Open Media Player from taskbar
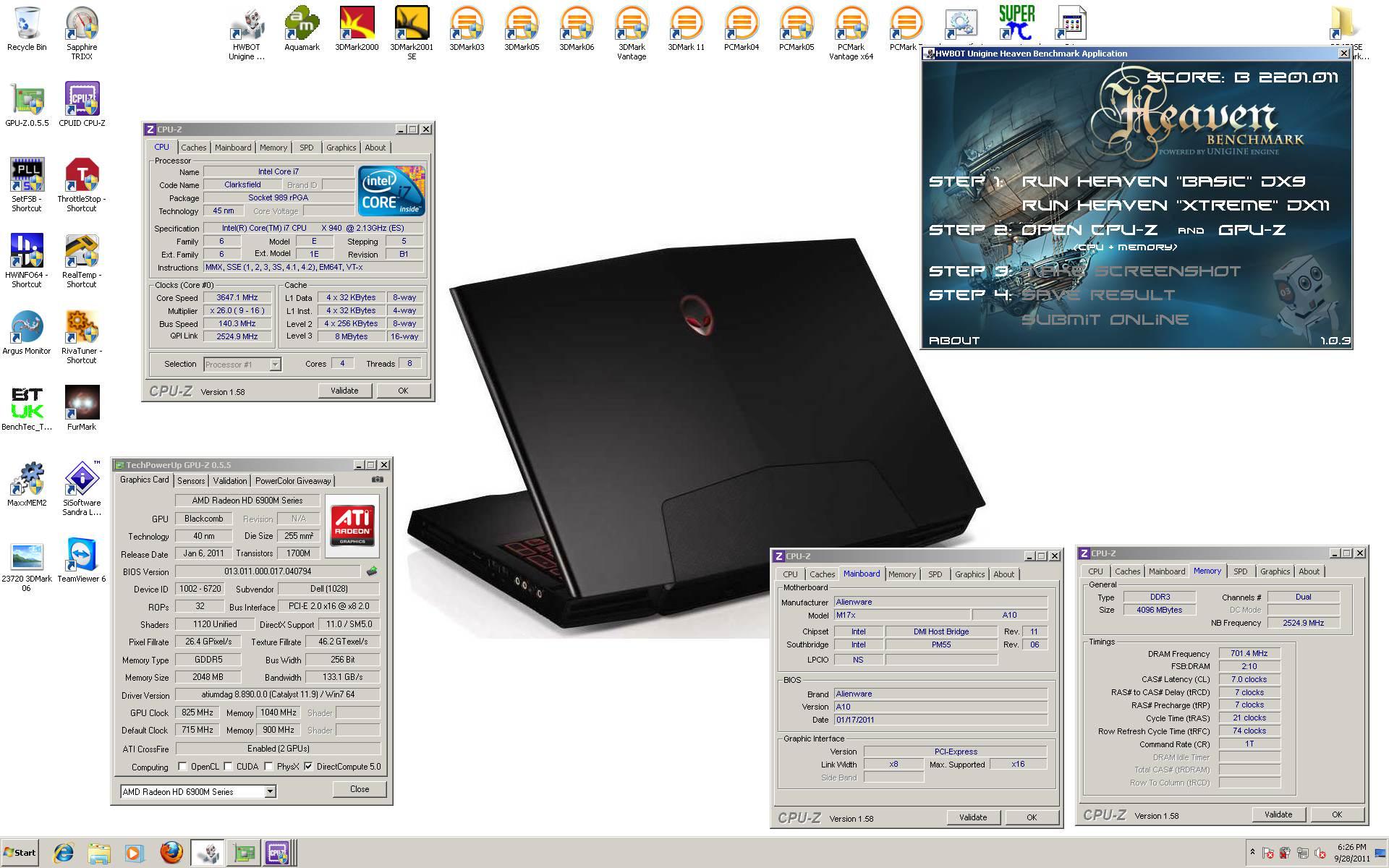Image resolution: width=1389 pixels, height=868 pixels. click(x=134, y=854)
